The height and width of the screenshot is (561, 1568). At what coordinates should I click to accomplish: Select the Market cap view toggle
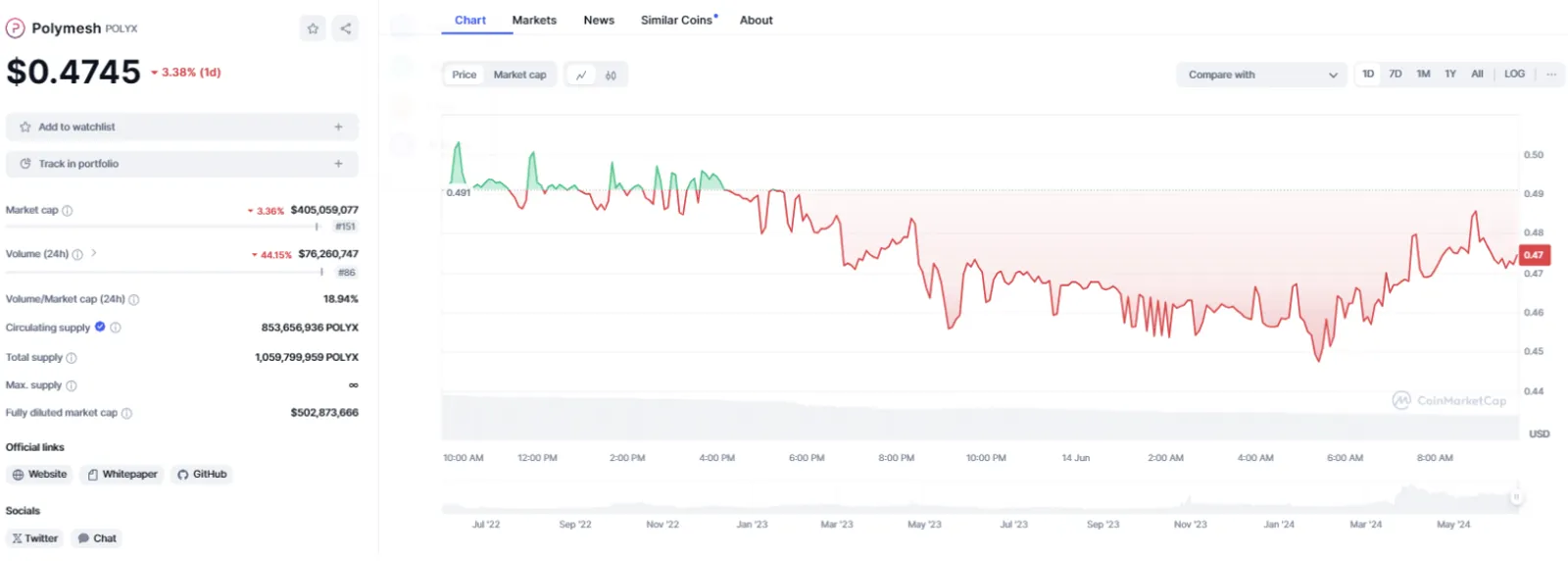pyautogui.click(x=519, y=75)
